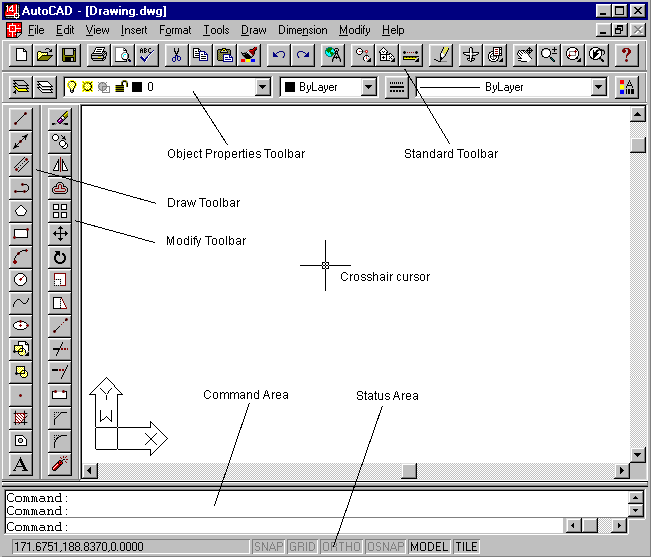Open object Properties button with colored A
The width and height of the screenshot is (651, 557).
627,87
